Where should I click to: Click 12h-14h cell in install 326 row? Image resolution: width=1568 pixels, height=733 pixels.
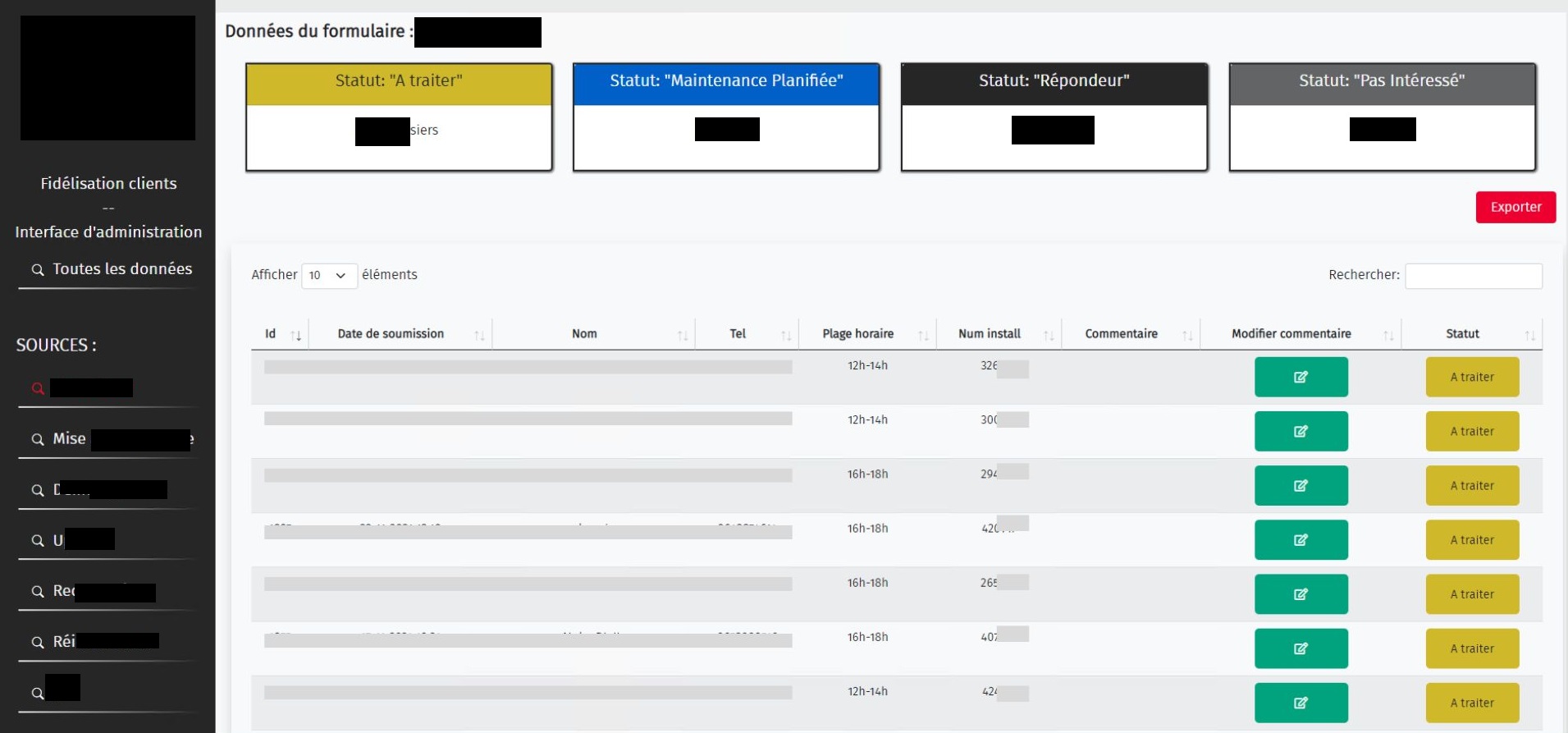(867, 365)
